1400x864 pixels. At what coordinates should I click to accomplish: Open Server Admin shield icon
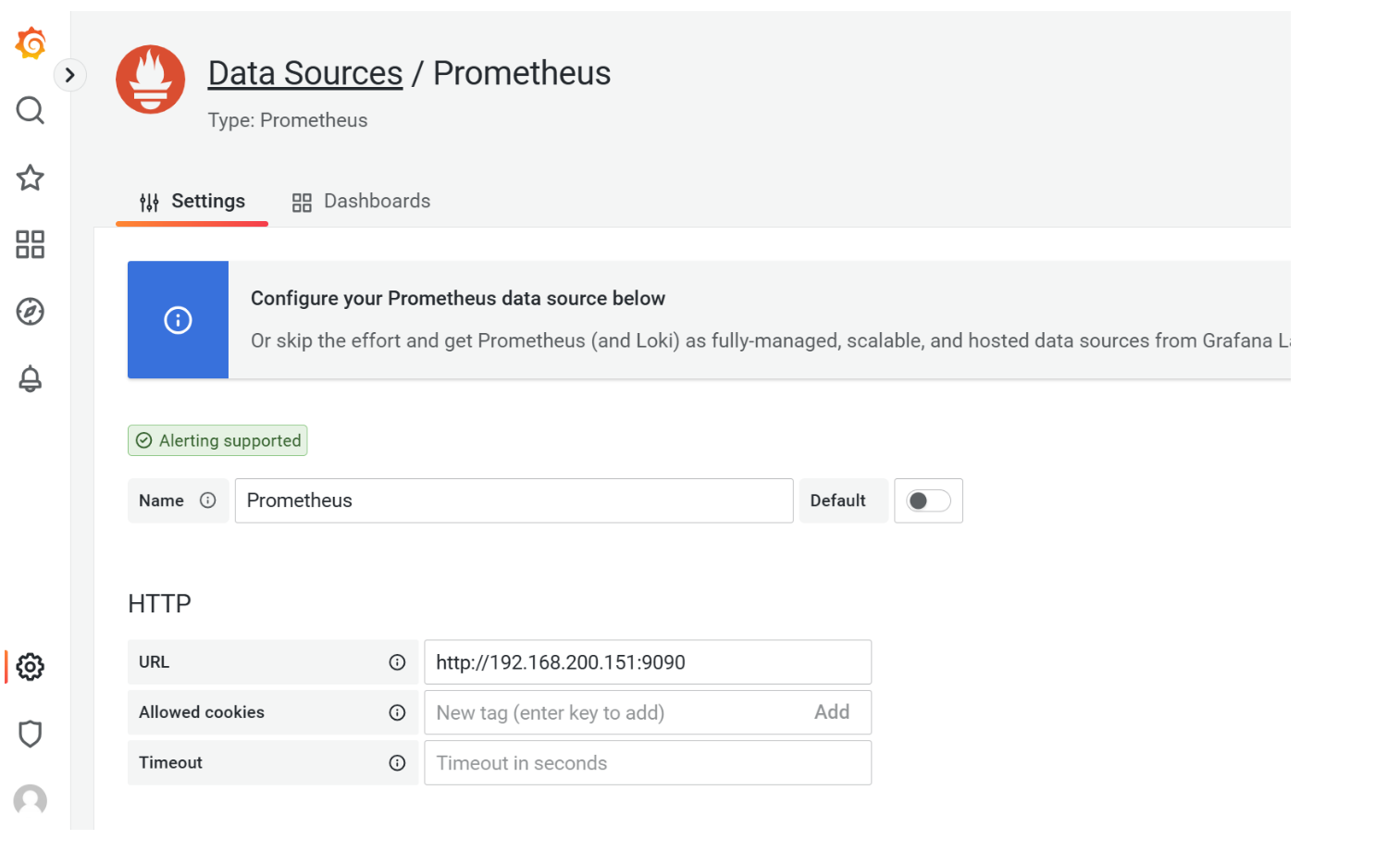pyautogui.click(x=31, y=734)
